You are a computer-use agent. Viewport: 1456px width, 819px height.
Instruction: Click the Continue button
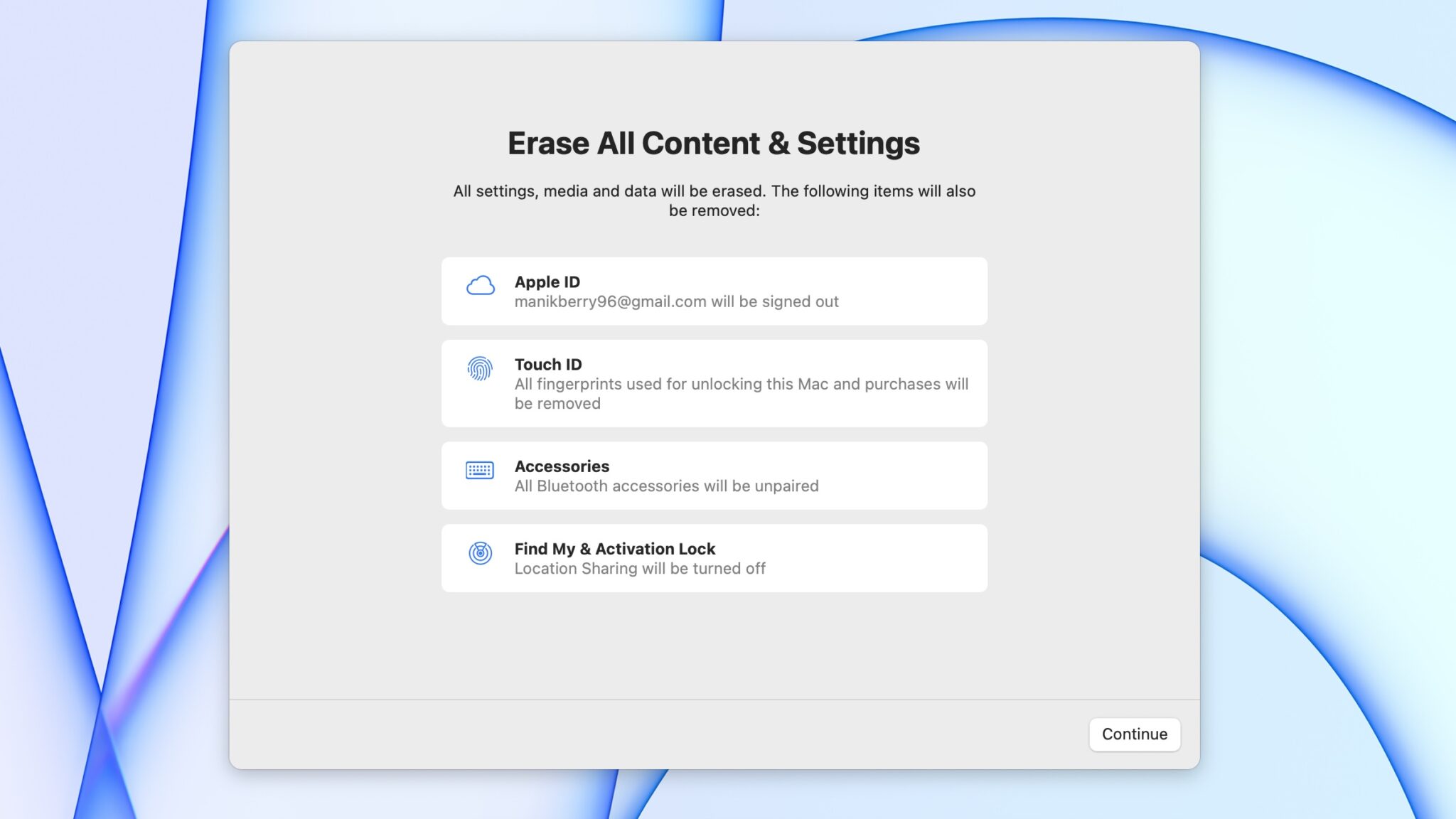[x=1134, y=734]
